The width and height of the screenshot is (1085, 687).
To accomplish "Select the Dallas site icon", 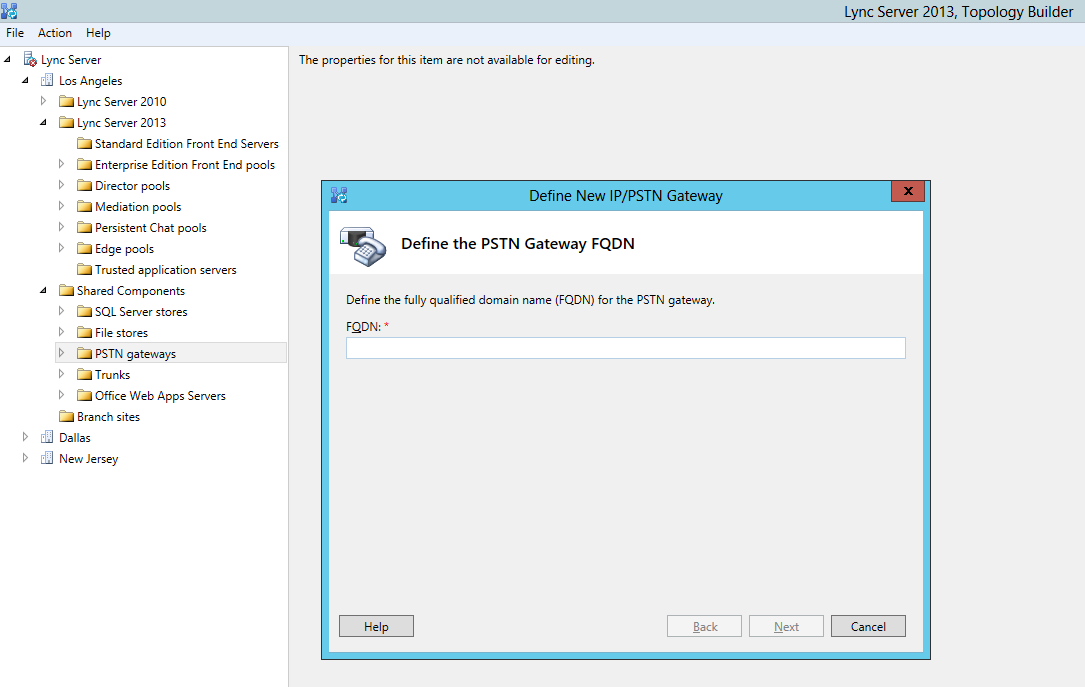I will point(48,438).
